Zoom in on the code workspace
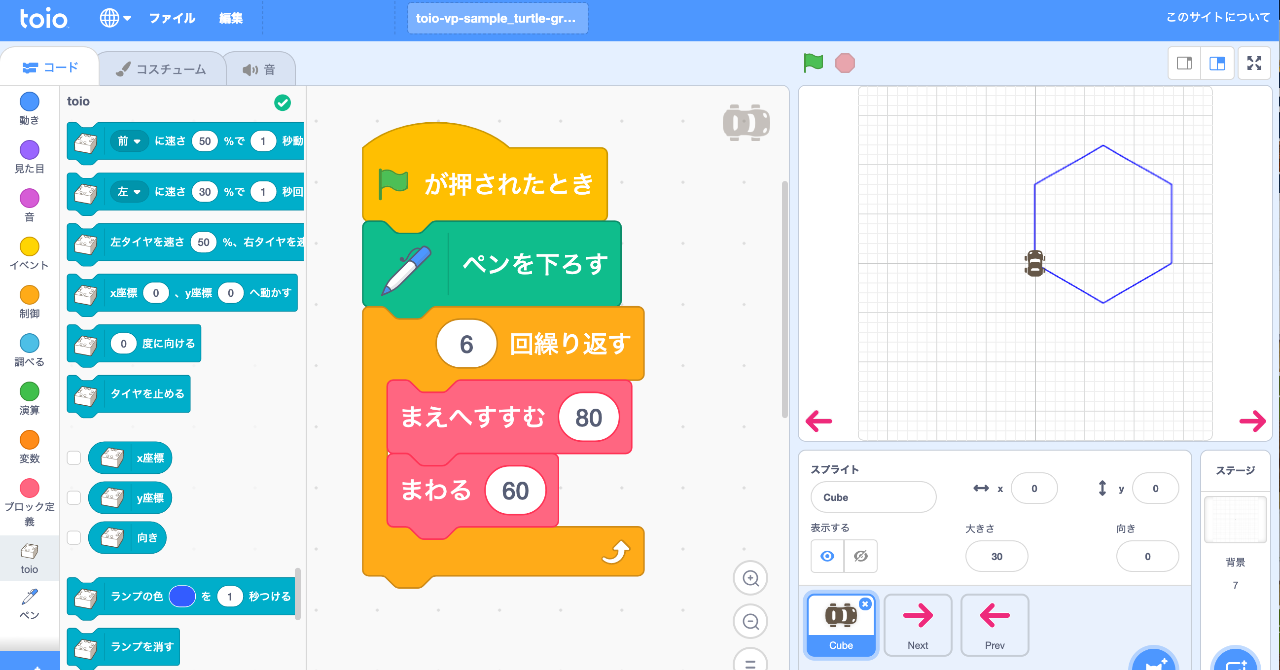1280x670 pixels. [750, 578]
